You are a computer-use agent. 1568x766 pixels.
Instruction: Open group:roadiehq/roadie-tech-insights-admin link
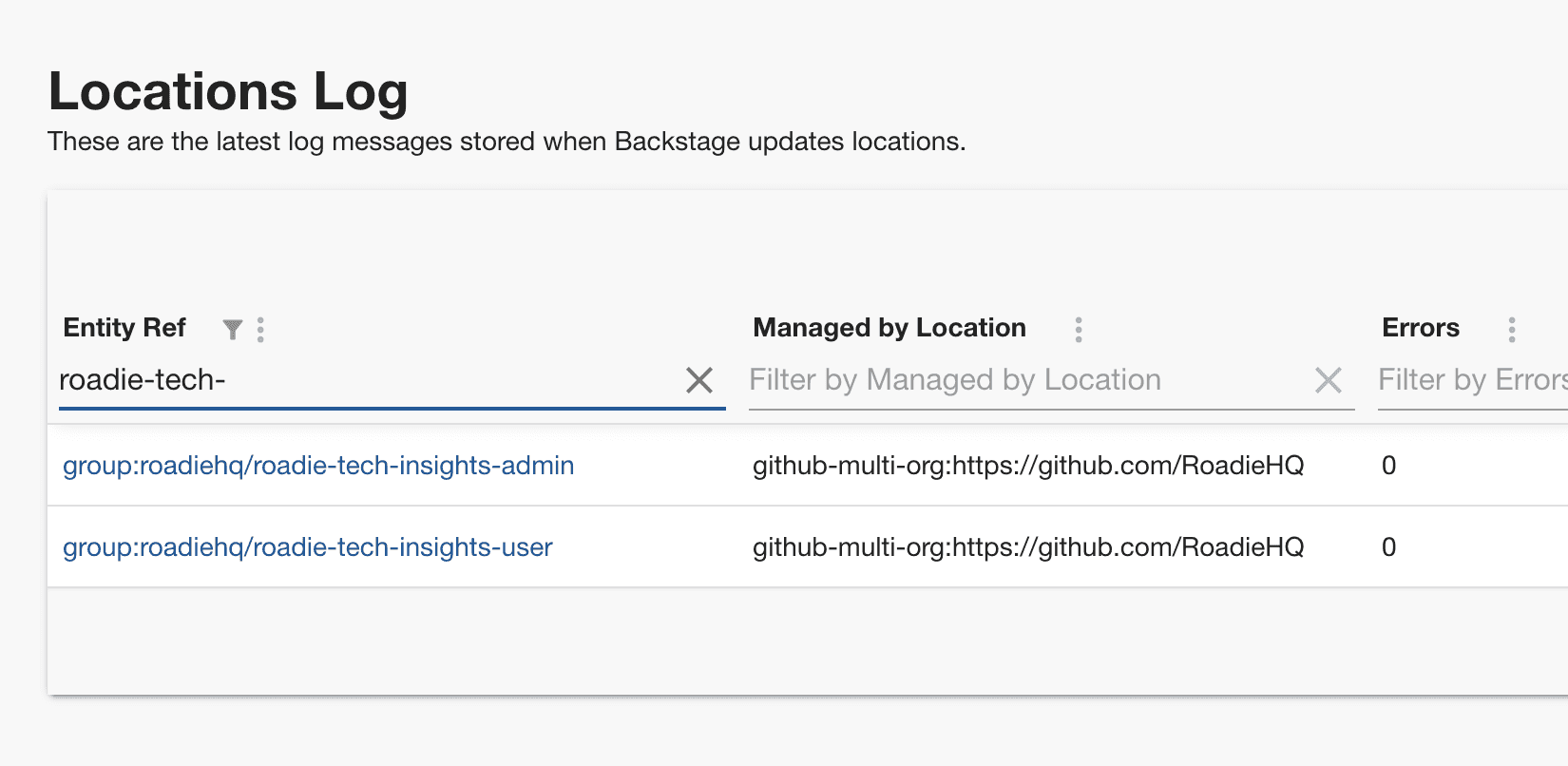[318, 466]
